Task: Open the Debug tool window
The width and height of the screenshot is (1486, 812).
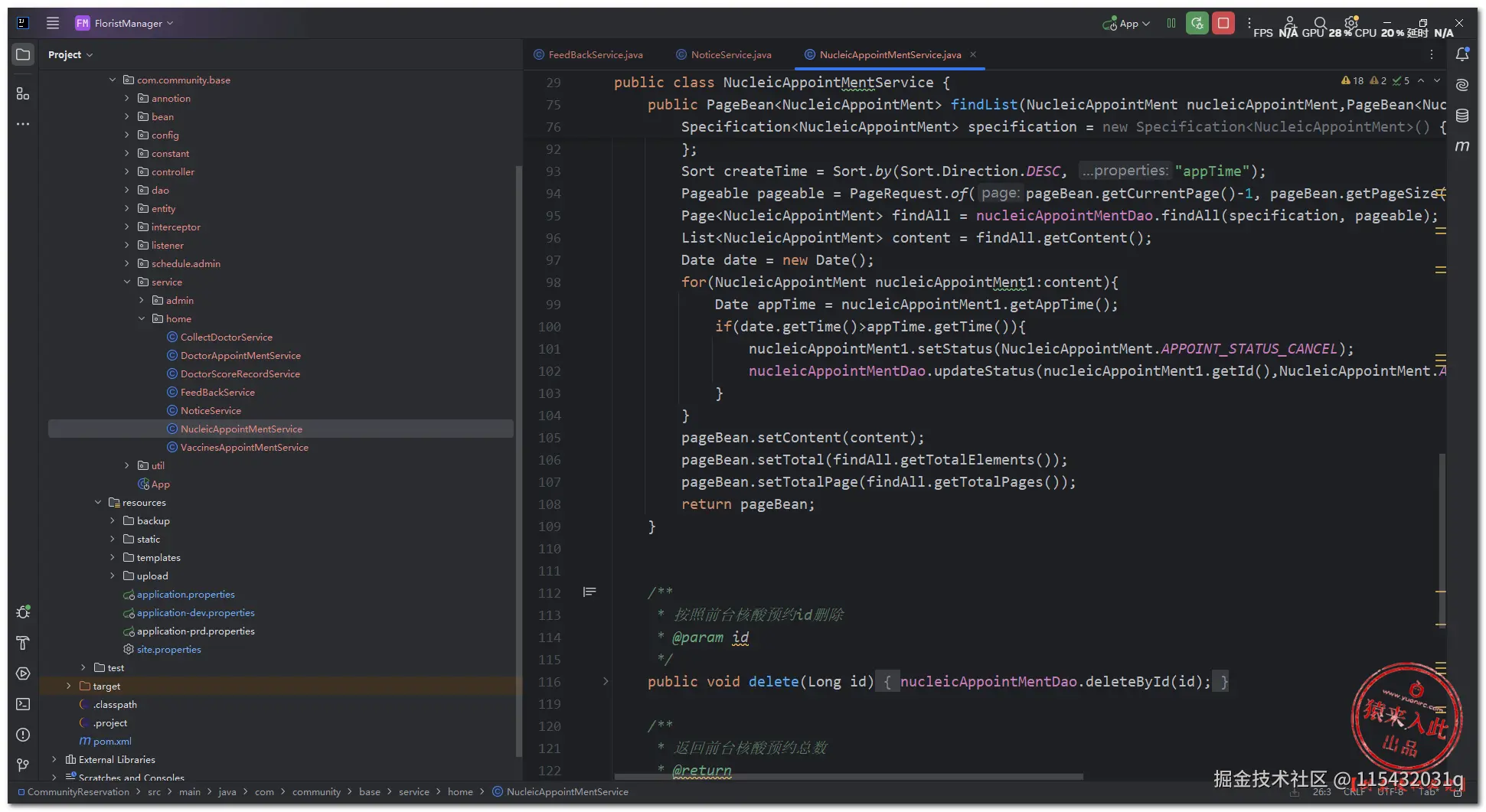Action: (x=23, y=612)
